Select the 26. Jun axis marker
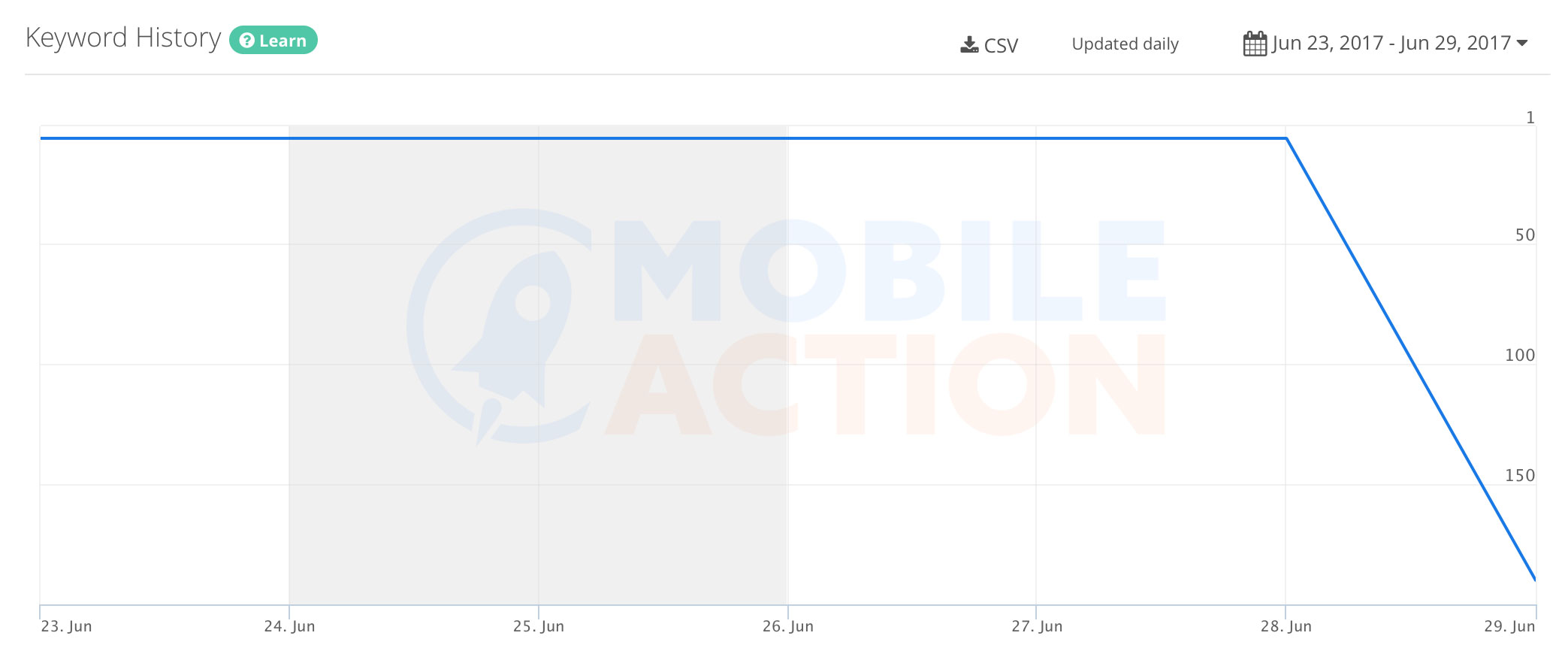This screenshot has width=1568, height=657. click(788, 626)
